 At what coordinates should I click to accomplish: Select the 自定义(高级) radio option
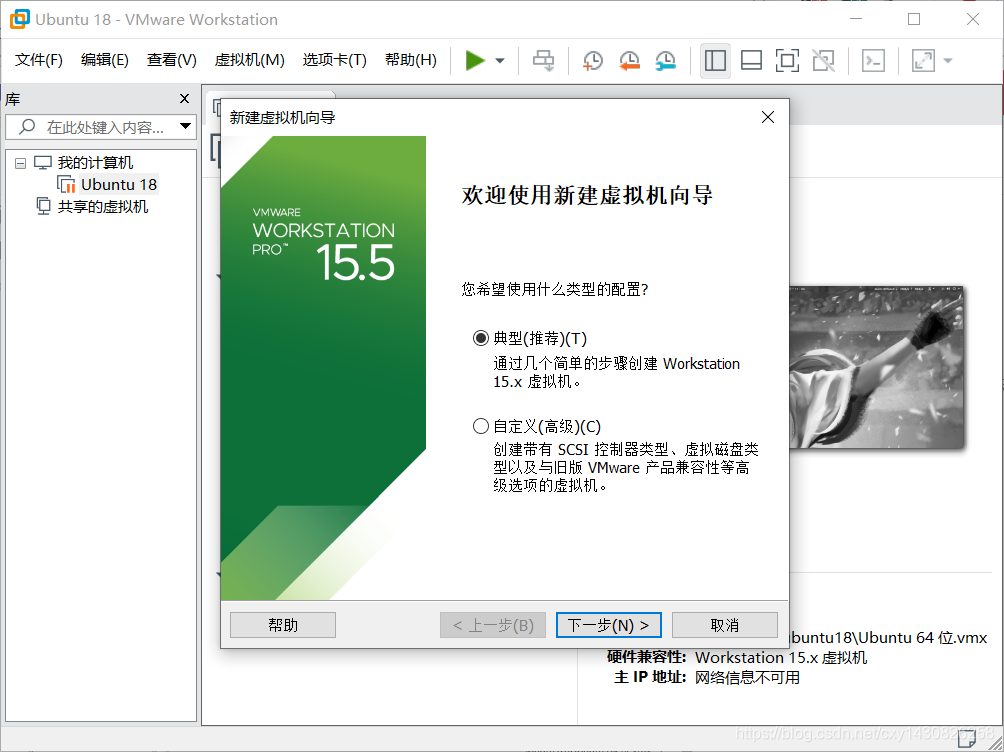(x=481, y=426)
